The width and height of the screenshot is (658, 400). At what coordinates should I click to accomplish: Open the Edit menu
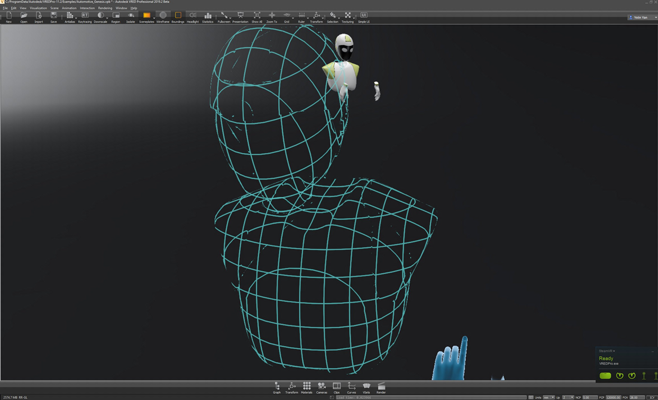(x=13, y=8)
